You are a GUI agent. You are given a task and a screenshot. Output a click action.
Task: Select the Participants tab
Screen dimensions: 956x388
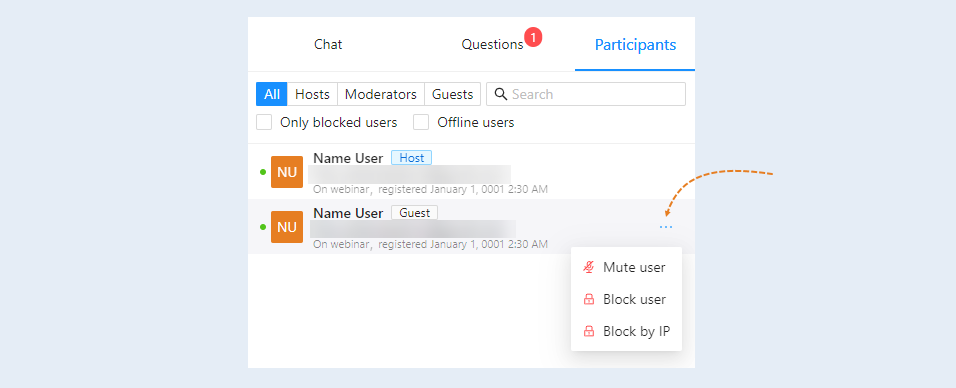click(635, 45)
